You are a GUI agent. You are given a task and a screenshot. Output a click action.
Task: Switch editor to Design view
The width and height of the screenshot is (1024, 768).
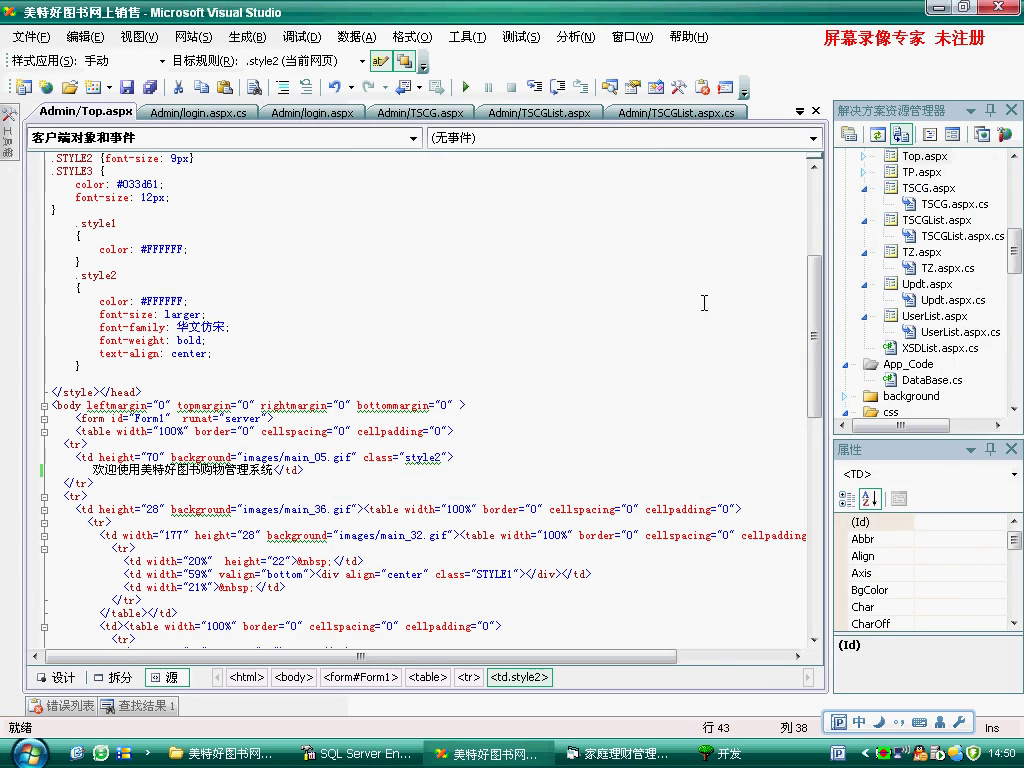pos(56,677)
